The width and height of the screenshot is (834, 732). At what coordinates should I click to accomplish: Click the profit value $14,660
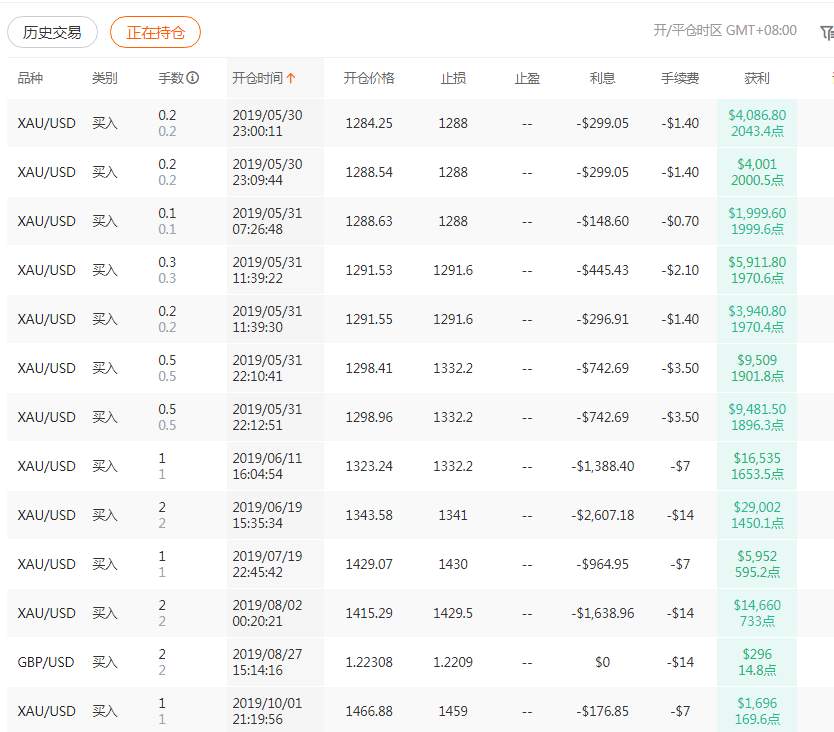(x=757, y=605)
